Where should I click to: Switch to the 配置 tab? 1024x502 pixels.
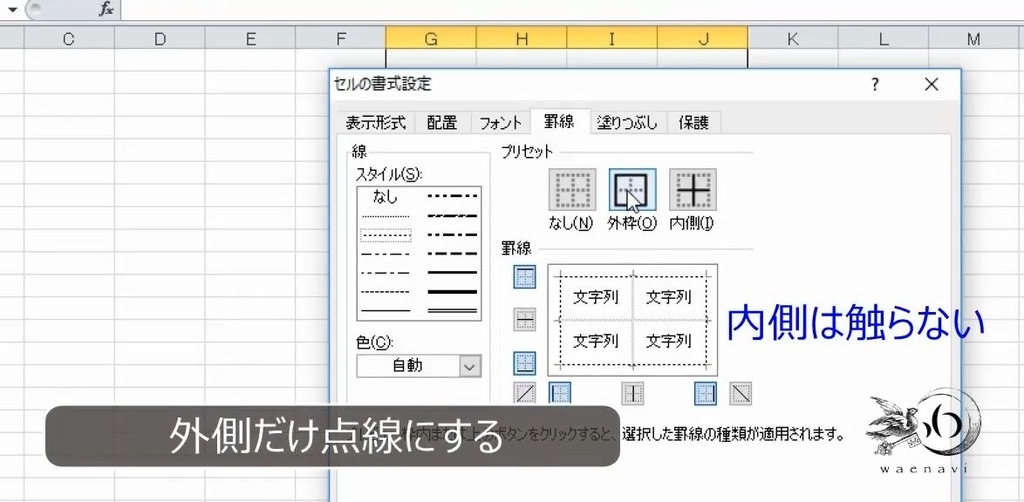click(x=442, y=122)
